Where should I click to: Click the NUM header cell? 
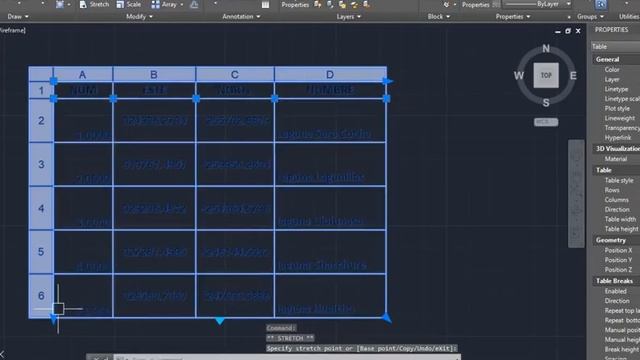pos(83,90)
